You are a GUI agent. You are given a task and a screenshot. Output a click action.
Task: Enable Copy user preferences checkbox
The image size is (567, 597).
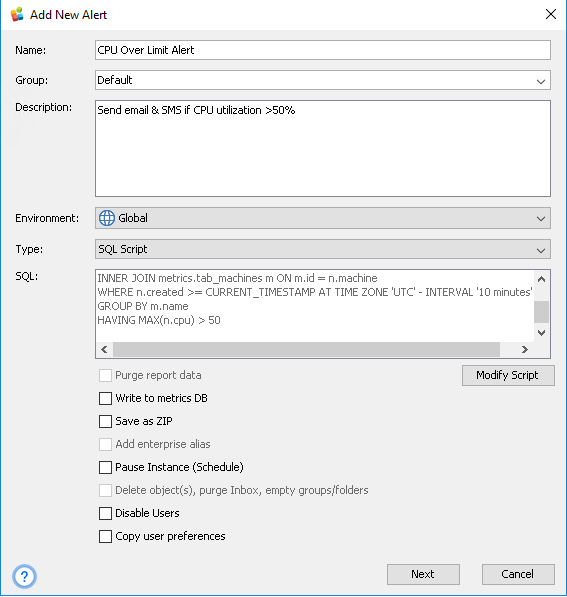click(x=105, y=536)
